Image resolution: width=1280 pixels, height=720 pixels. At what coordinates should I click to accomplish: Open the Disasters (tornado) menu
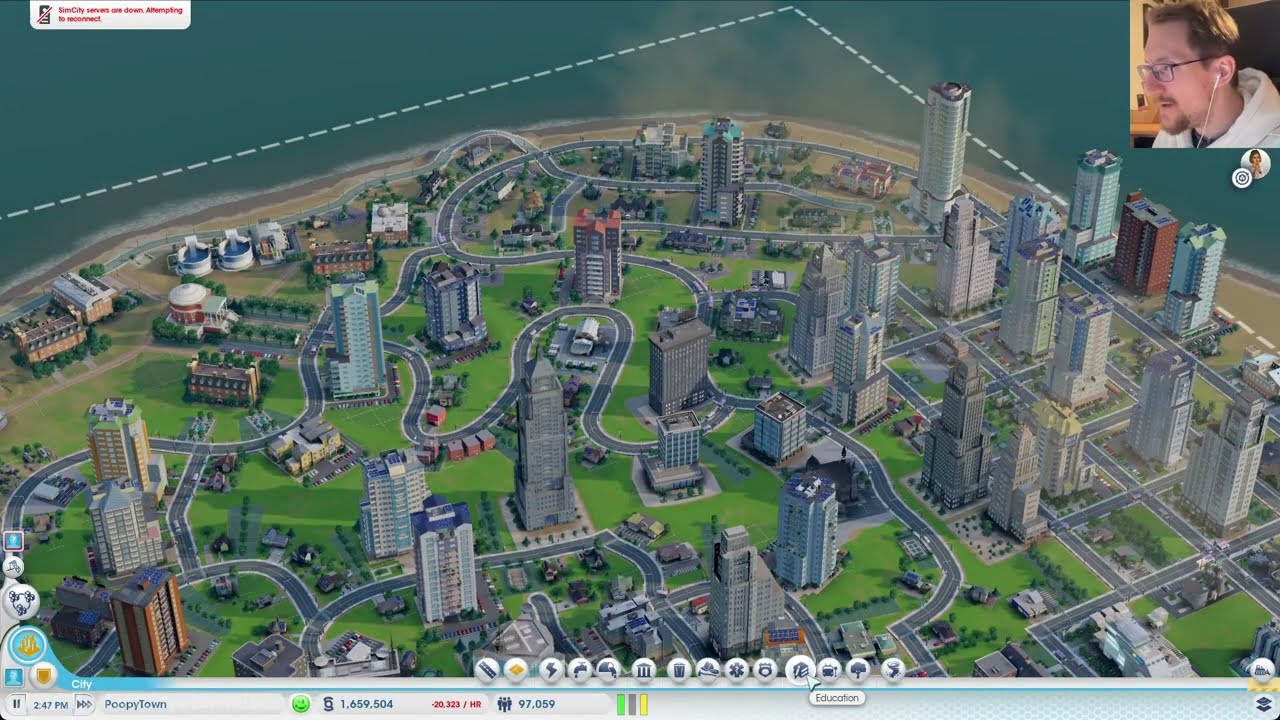(893, 670)
